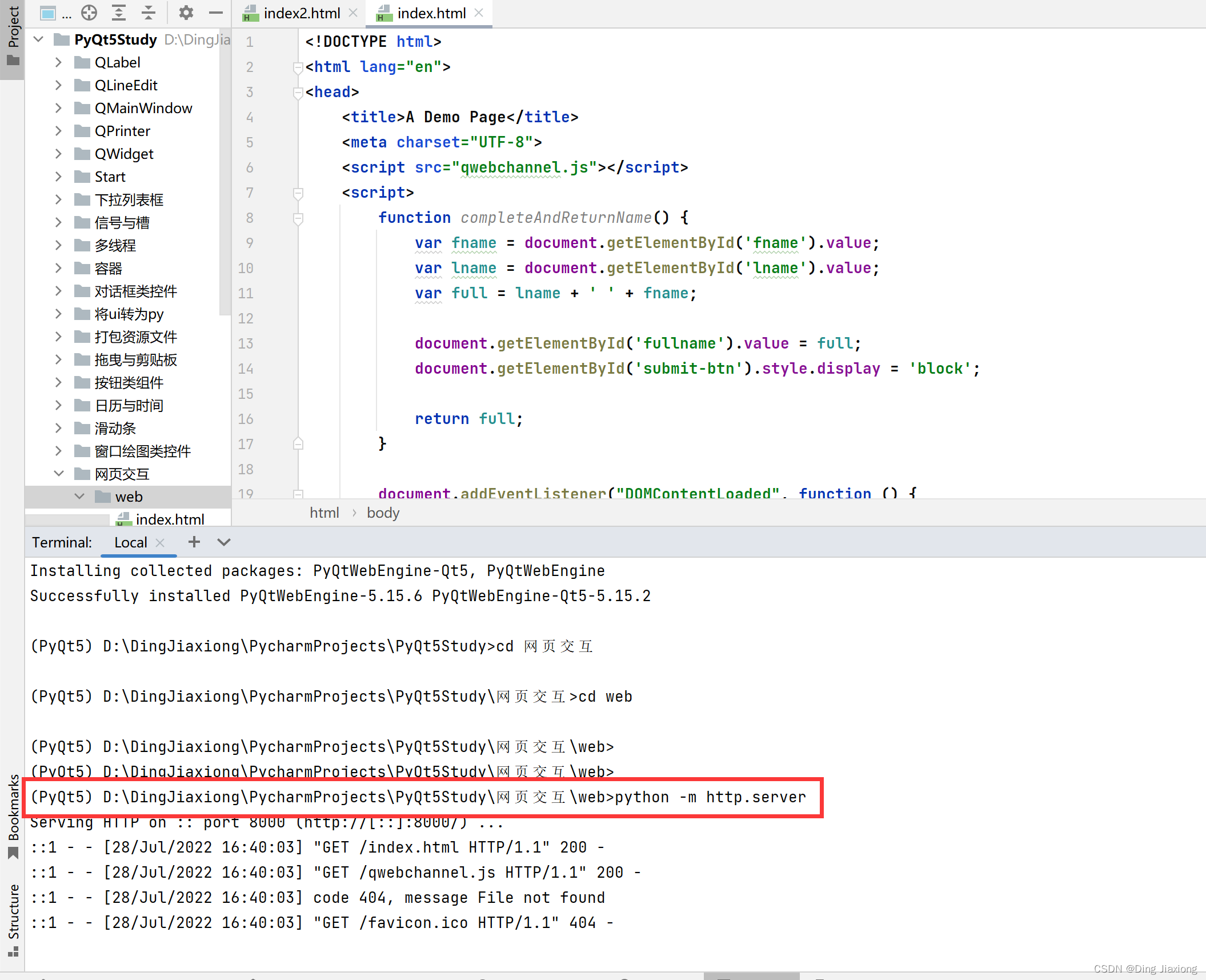This screenshot has height=980, width=1206.
Task: Select the Local terminal tab
Action: [x=130, y=542]
